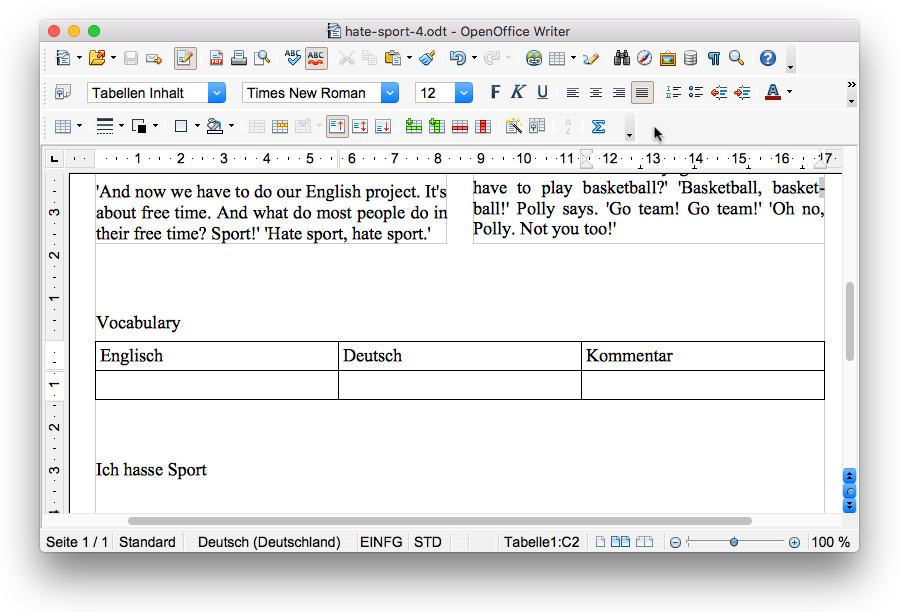The image size is (899, 612).
Task: Toggle italic formatting (K)
Action: [518, 92]
